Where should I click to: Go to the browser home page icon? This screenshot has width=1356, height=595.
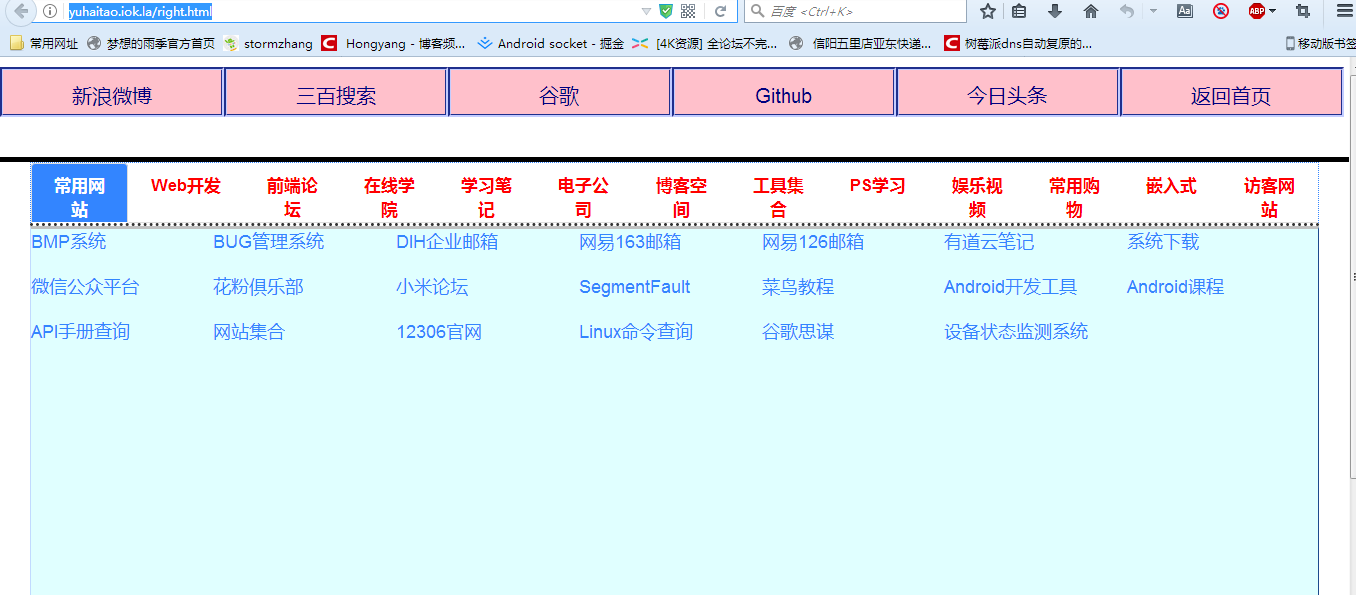1091,11
